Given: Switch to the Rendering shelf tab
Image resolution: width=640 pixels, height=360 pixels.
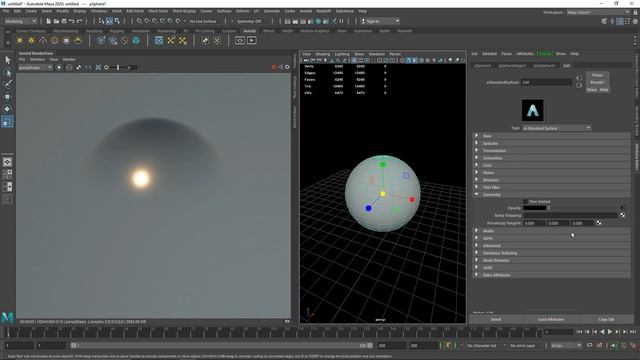Looking at the screenshot, I should point(167,31).
